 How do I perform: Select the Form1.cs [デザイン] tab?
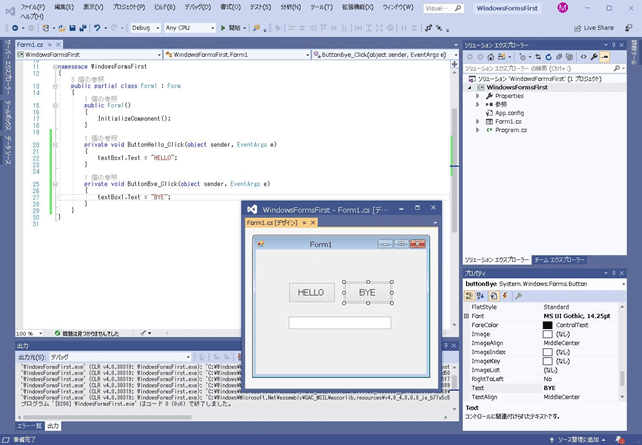272,223
